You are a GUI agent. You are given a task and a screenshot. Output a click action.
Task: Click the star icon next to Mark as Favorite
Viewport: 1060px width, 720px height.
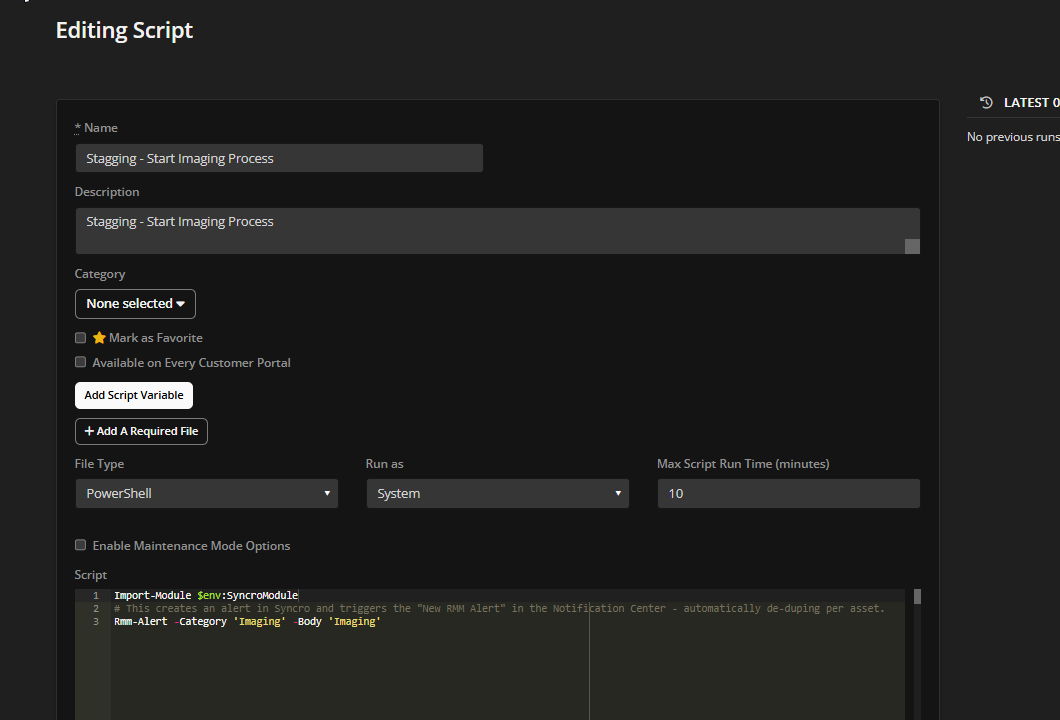point(99,337)
